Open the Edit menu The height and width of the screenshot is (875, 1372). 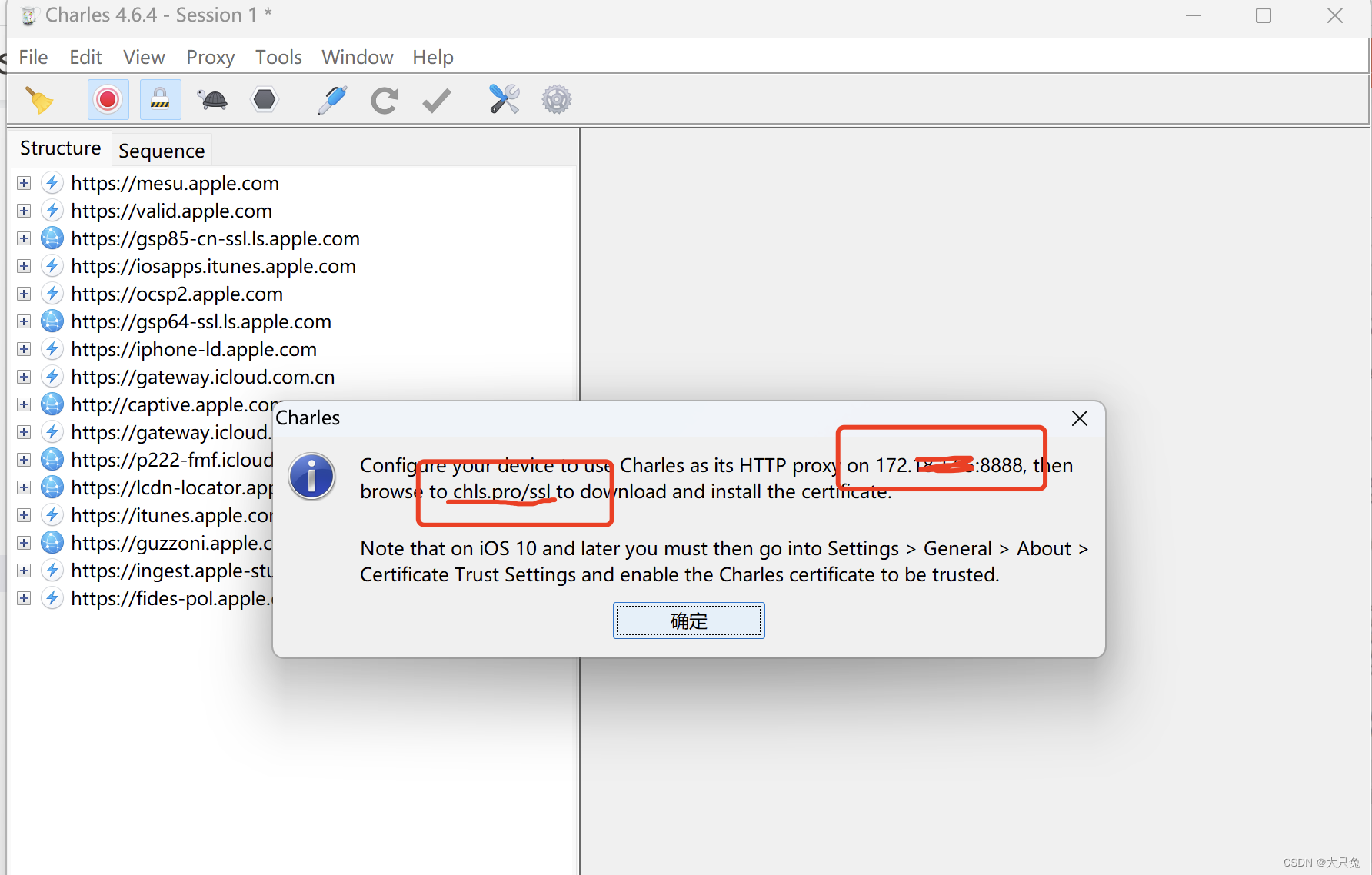pos(85,57)
